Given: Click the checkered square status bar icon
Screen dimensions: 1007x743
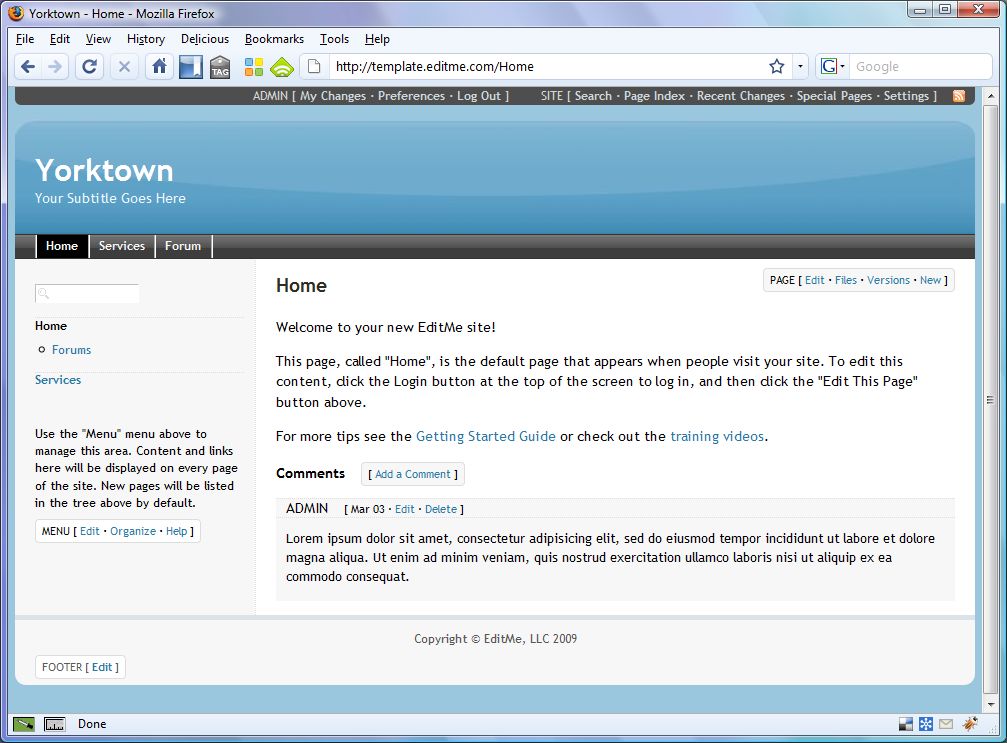Looking at the screenshot, I should tap(906, 724).
